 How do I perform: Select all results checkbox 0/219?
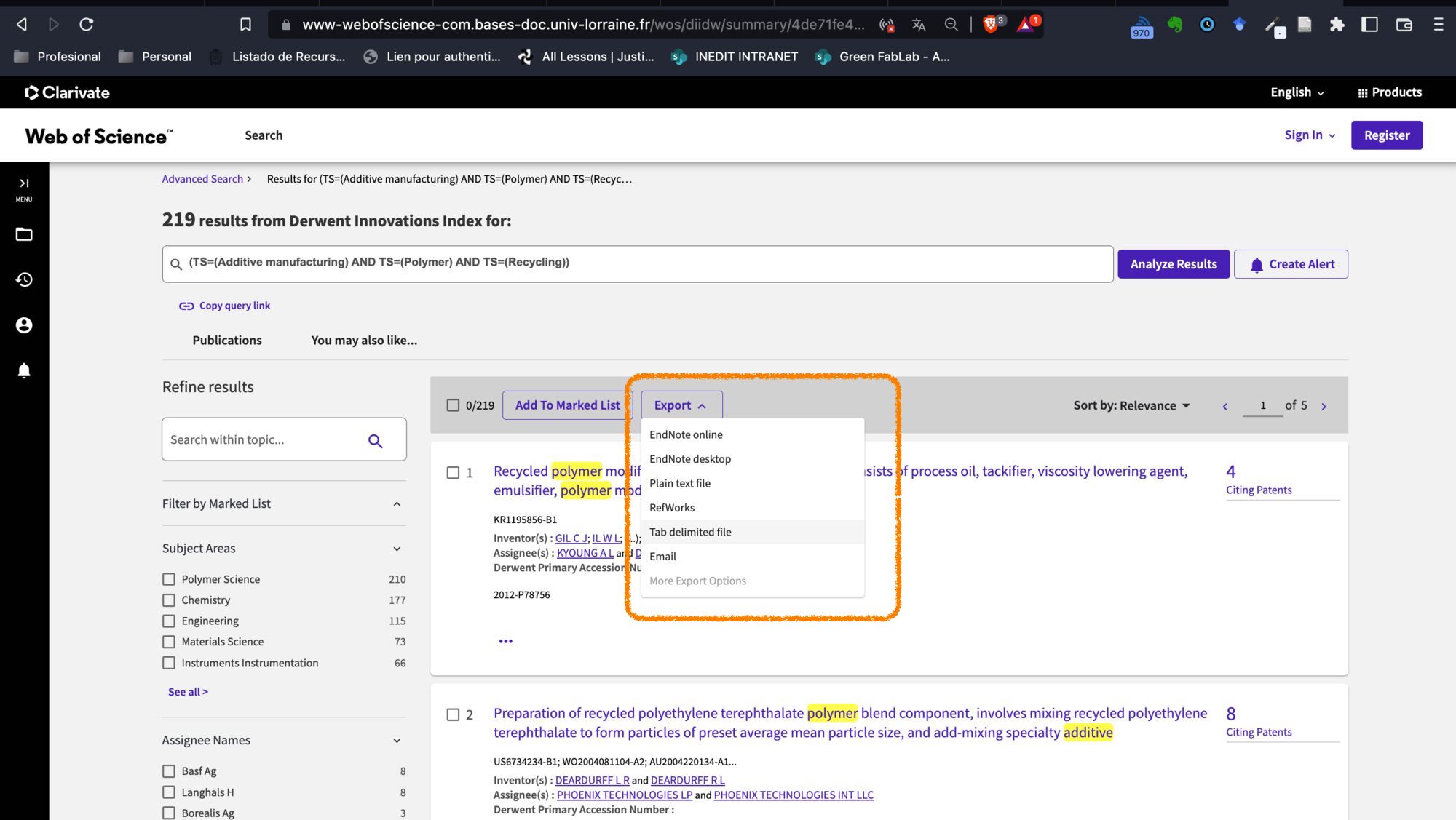(x=453, y=405)
